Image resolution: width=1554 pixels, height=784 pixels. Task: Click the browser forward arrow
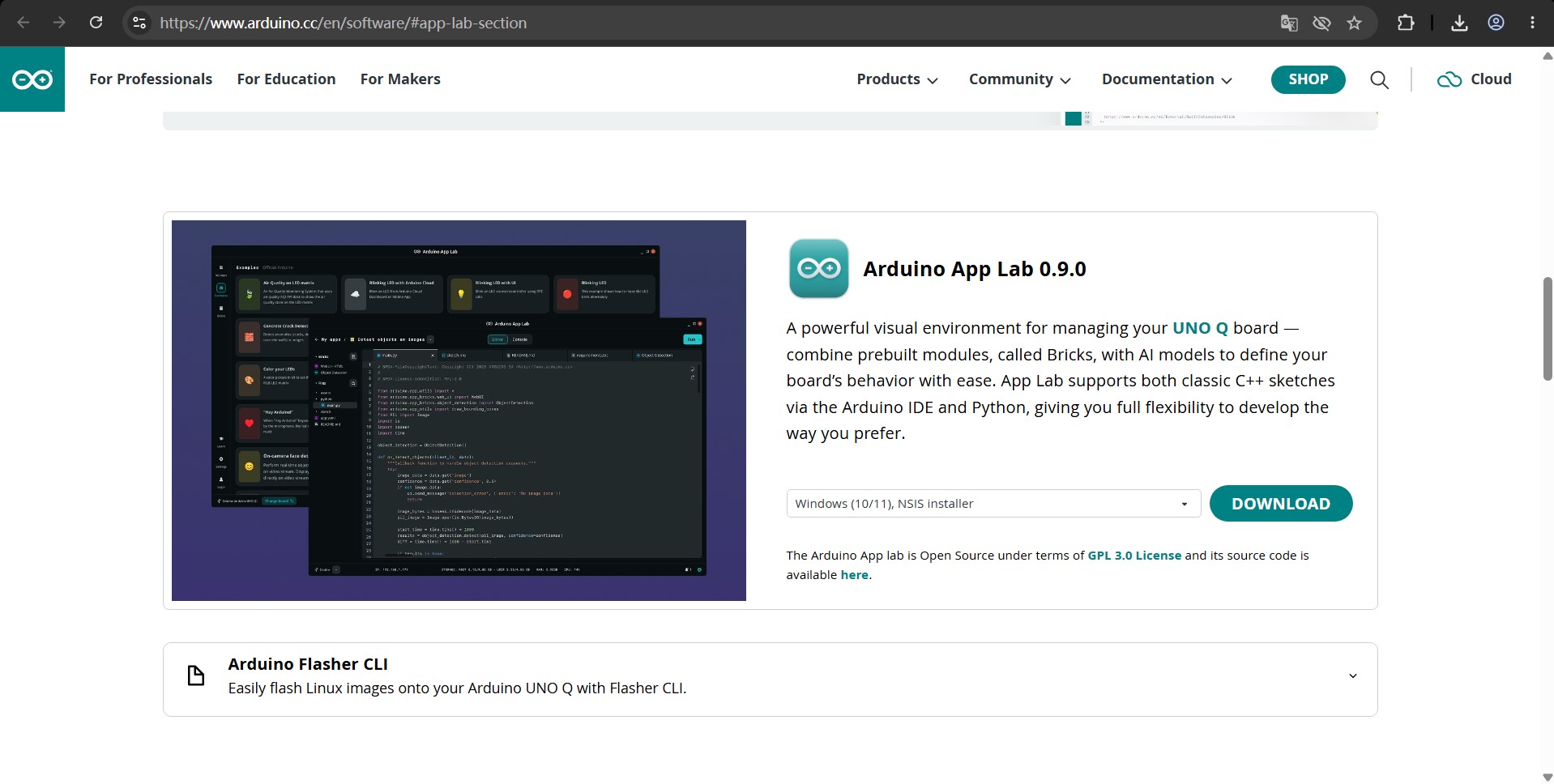[59, 23]
